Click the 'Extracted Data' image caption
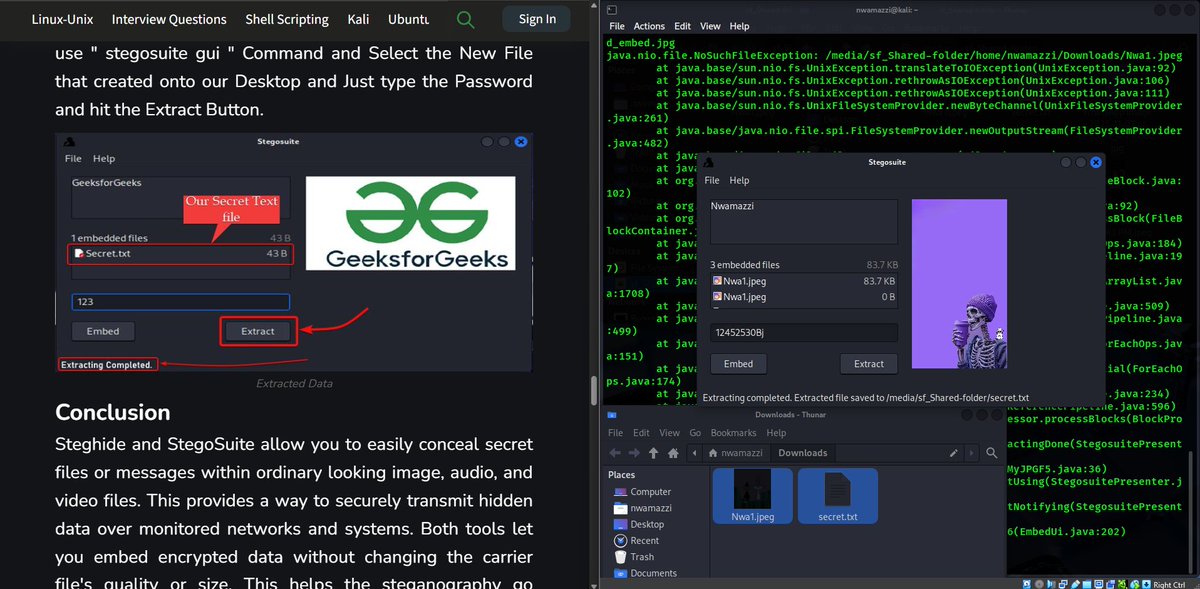The width and height of the screenshot is (1200, 589). click(294, 383)
